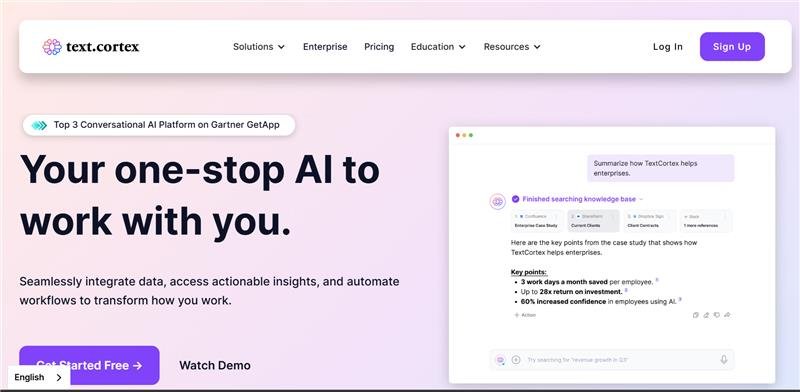Select the Client Contracts source card
Viewport: 800px width, 392px height.
649,221
